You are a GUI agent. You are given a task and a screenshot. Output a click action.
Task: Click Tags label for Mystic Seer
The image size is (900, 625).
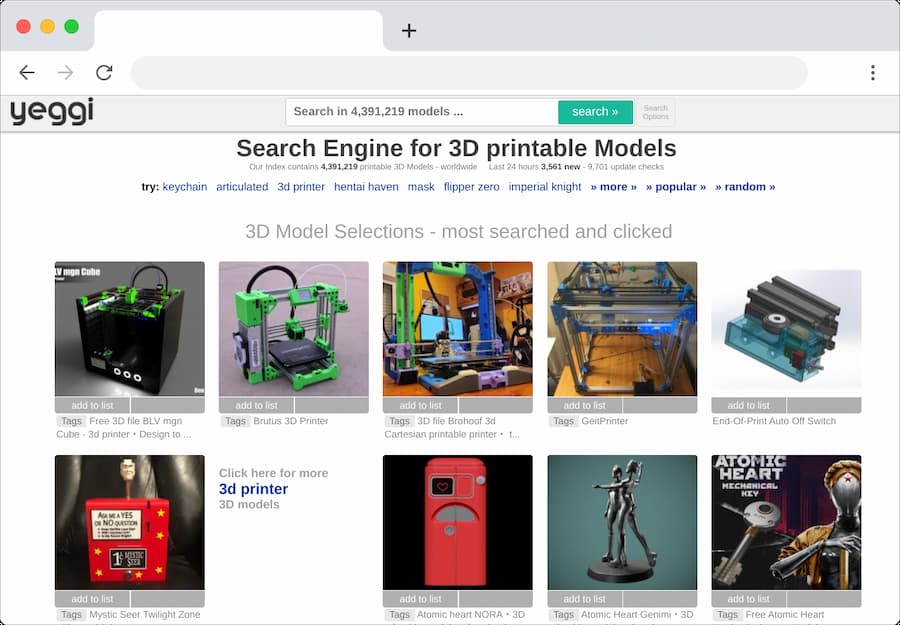(x=71, y=615)
